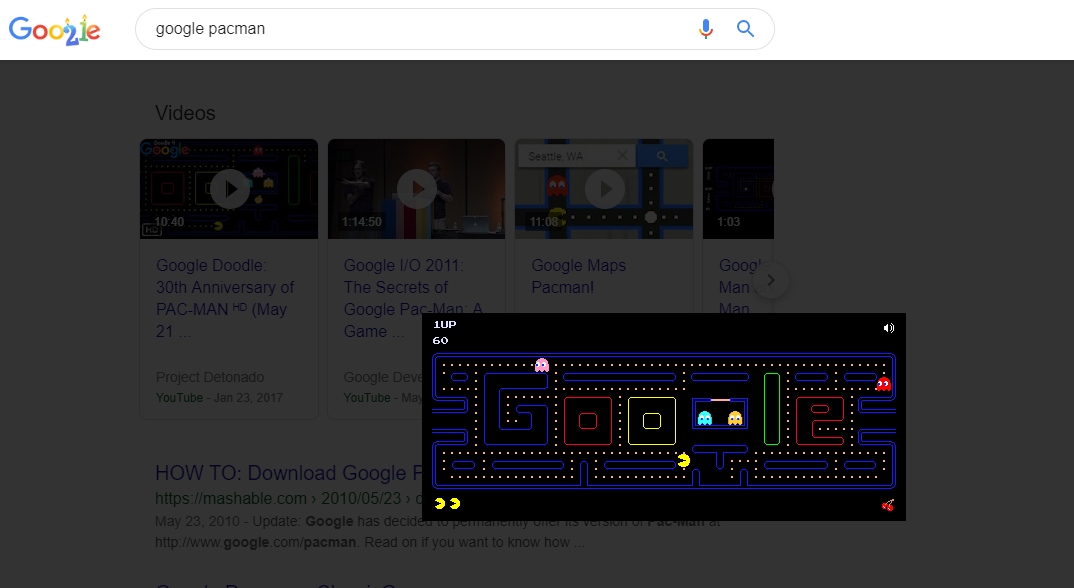Click the yellow Pac-Man character in the maze
This screenshot has height=588, width=1074.
point(684,461)
